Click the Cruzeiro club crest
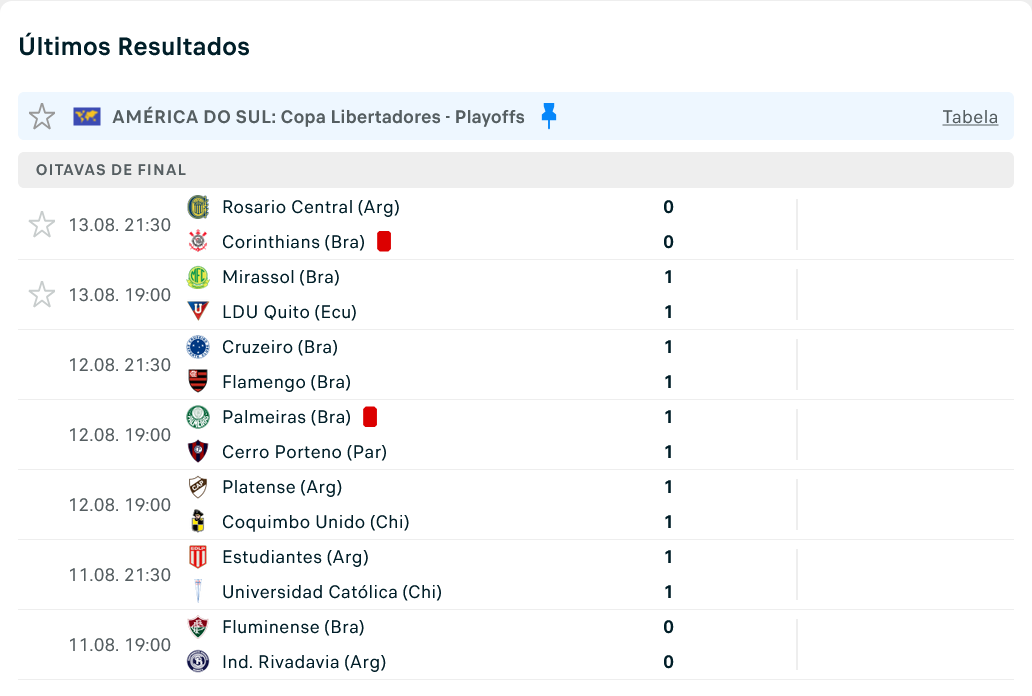 tap(198, 346)
